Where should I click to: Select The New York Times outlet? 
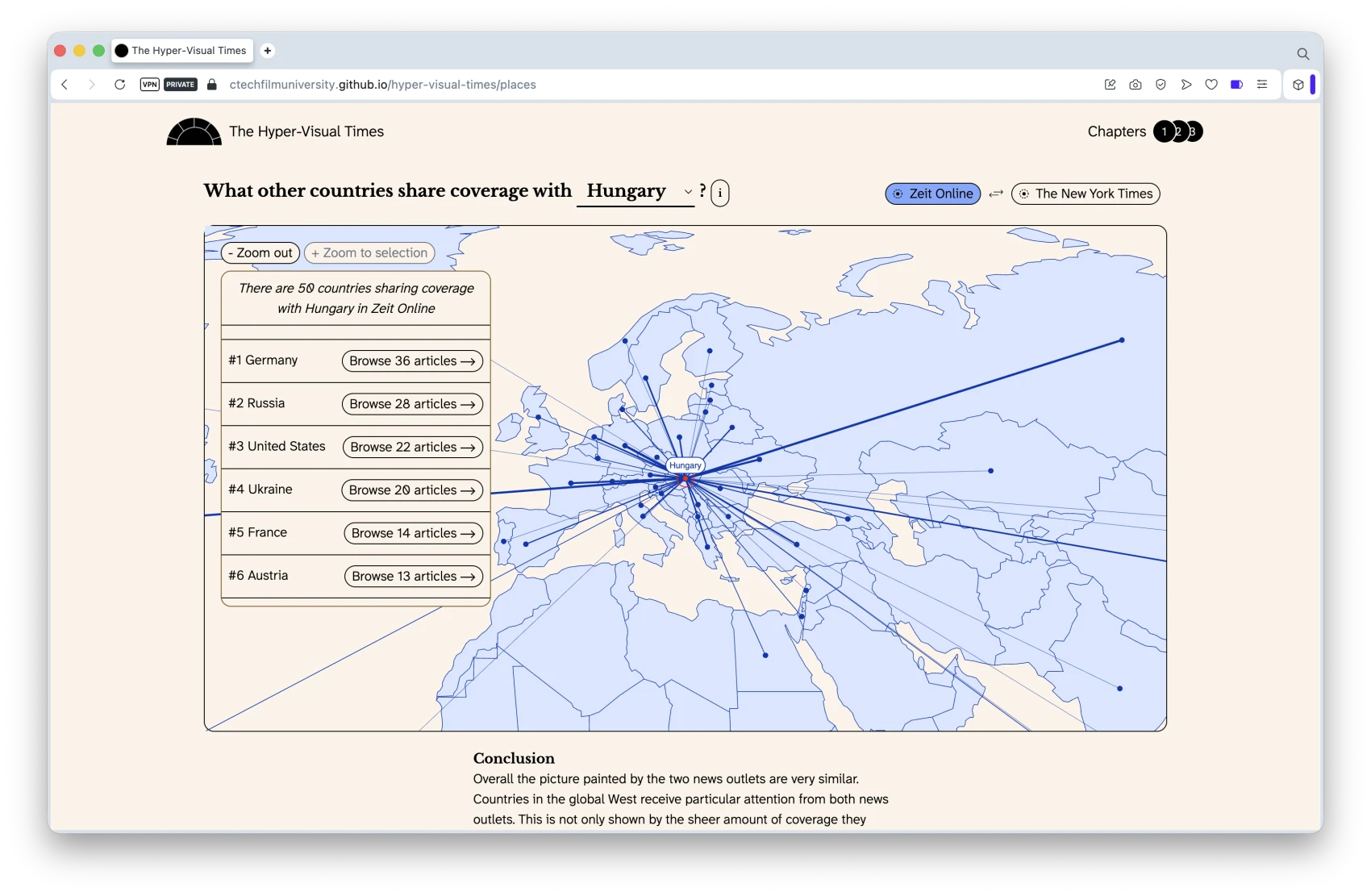tap(1086, 194)
